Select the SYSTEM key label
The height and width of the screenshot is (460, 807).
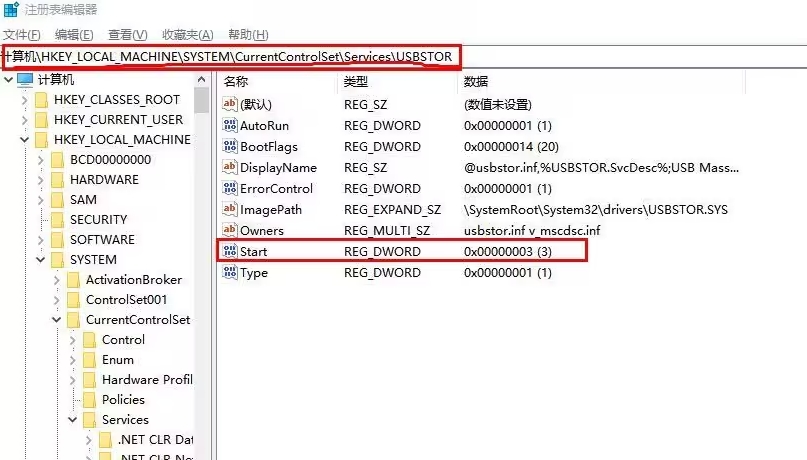(x=93, y=260)
